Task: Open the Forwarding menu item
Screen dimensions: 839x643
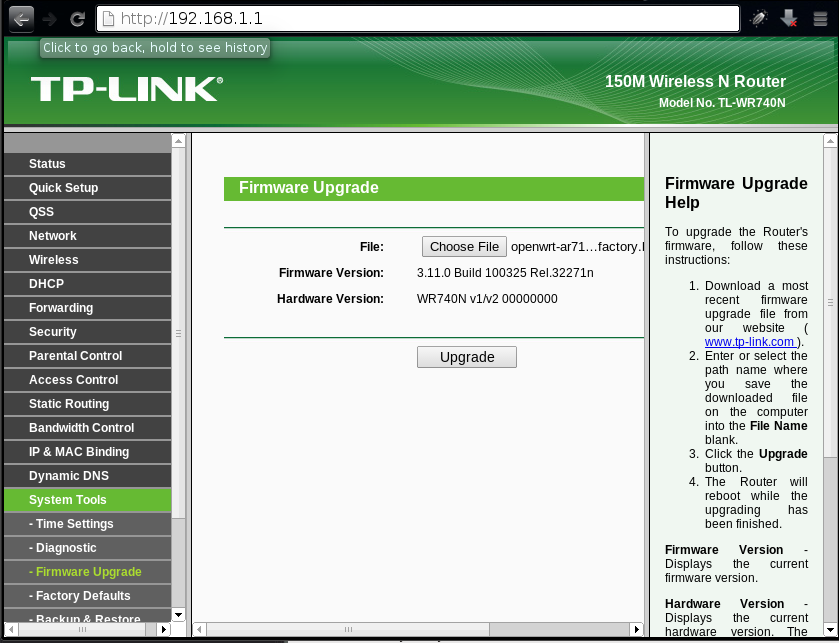Action: (87, 308)
